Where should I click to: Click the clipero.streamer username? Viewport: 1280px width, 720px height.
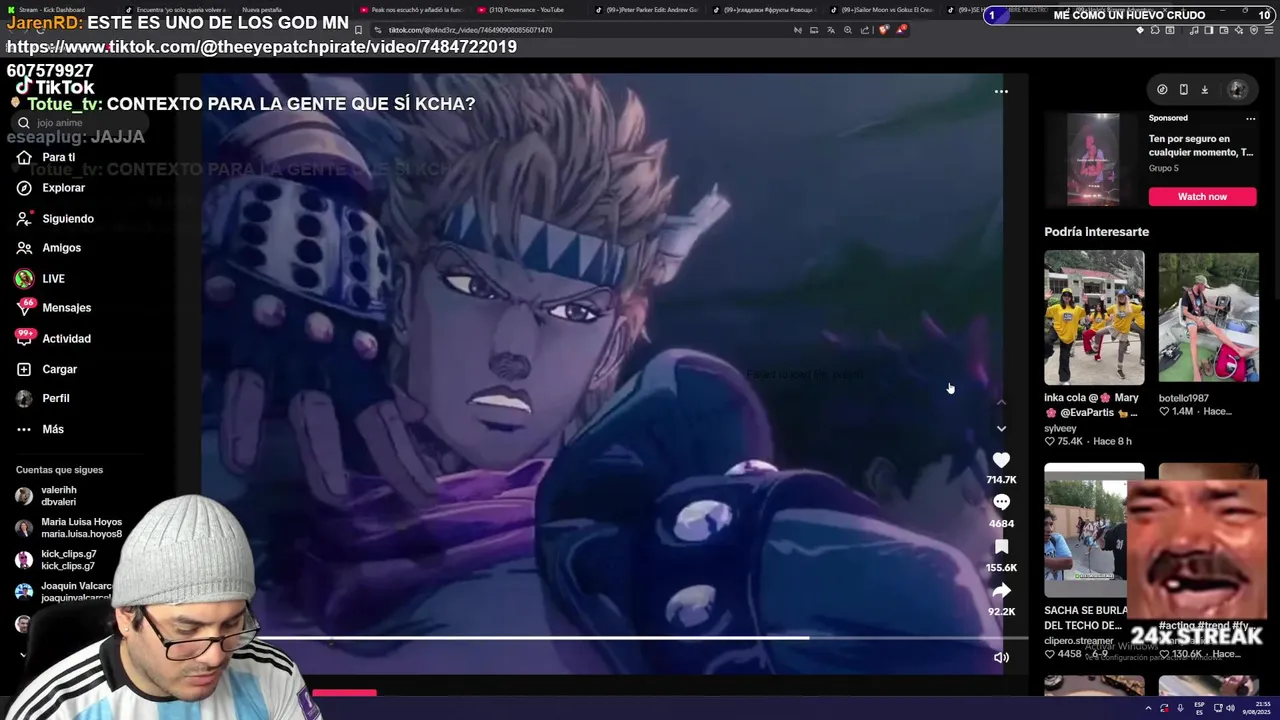pos(1078,641)
